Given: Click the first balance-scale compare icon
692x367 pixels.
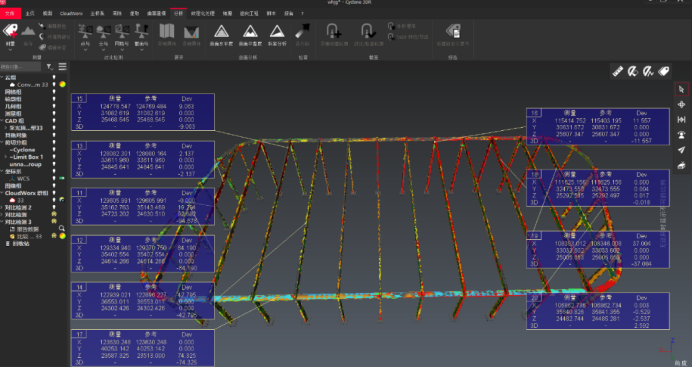Looking at the screenshot, I should [85, 31].
